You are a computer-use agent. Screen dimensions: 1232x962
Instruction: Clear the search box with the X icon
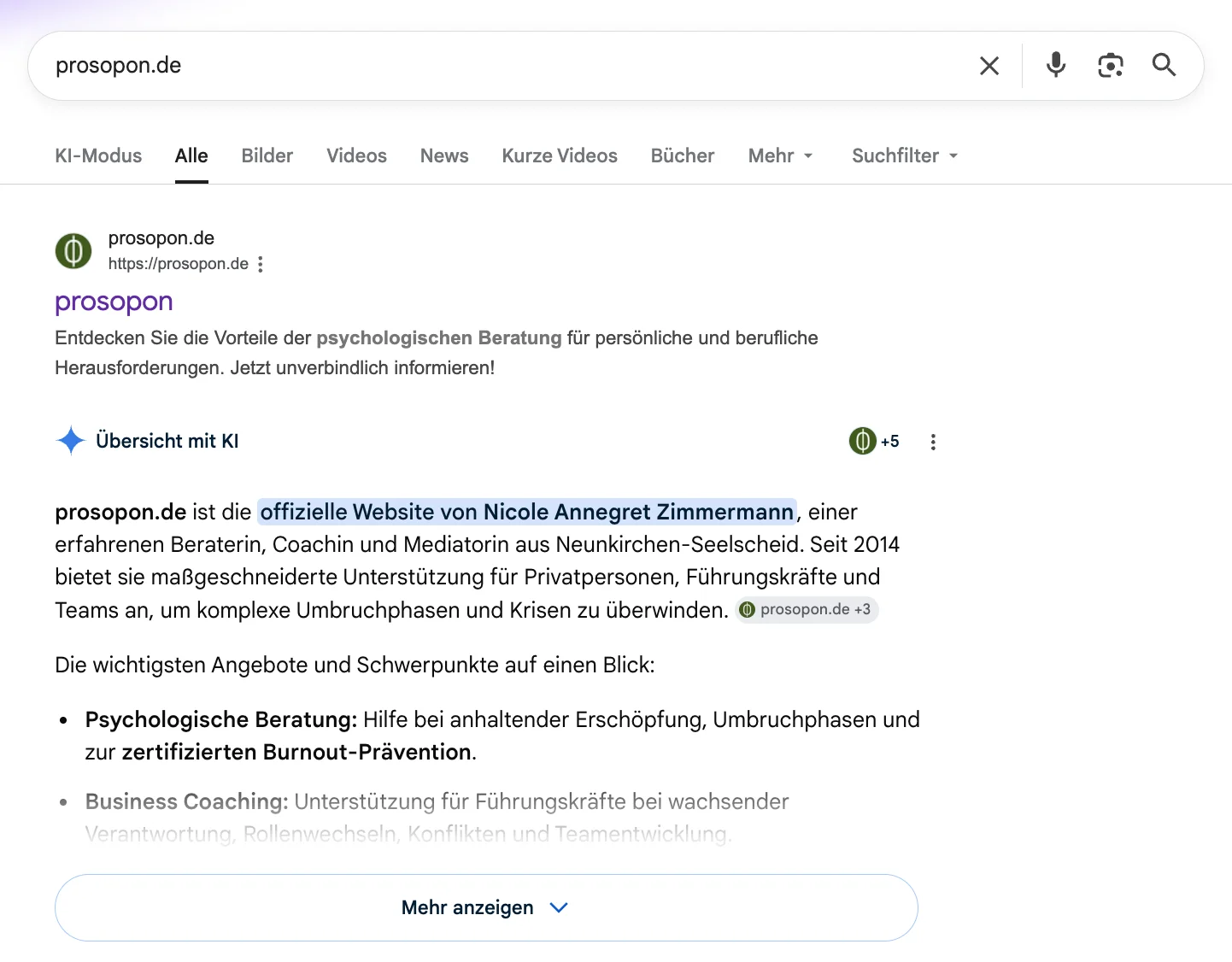[989, 66]
